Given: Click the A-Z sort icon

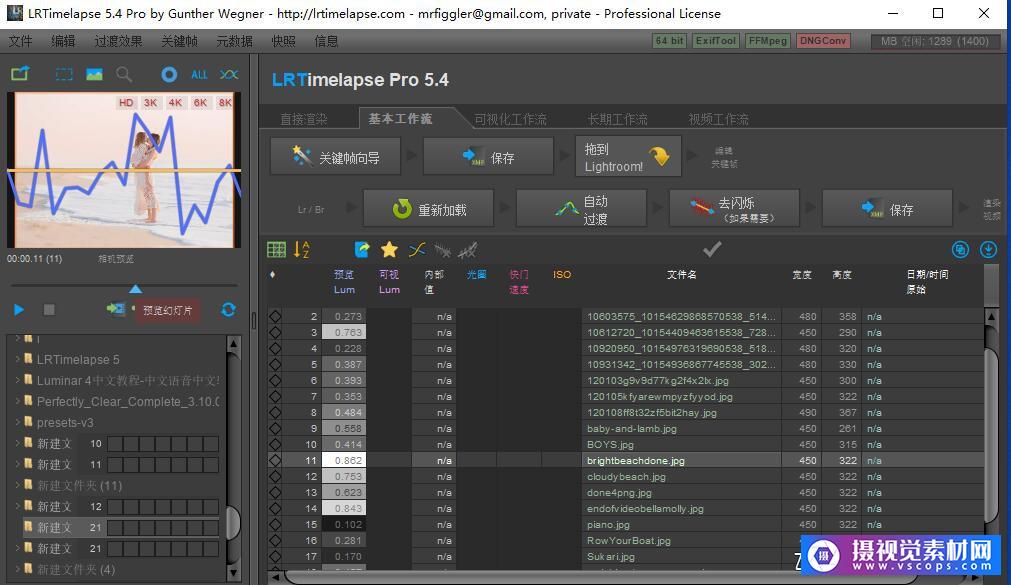Looking at the screenshot, I should [302, 250].
